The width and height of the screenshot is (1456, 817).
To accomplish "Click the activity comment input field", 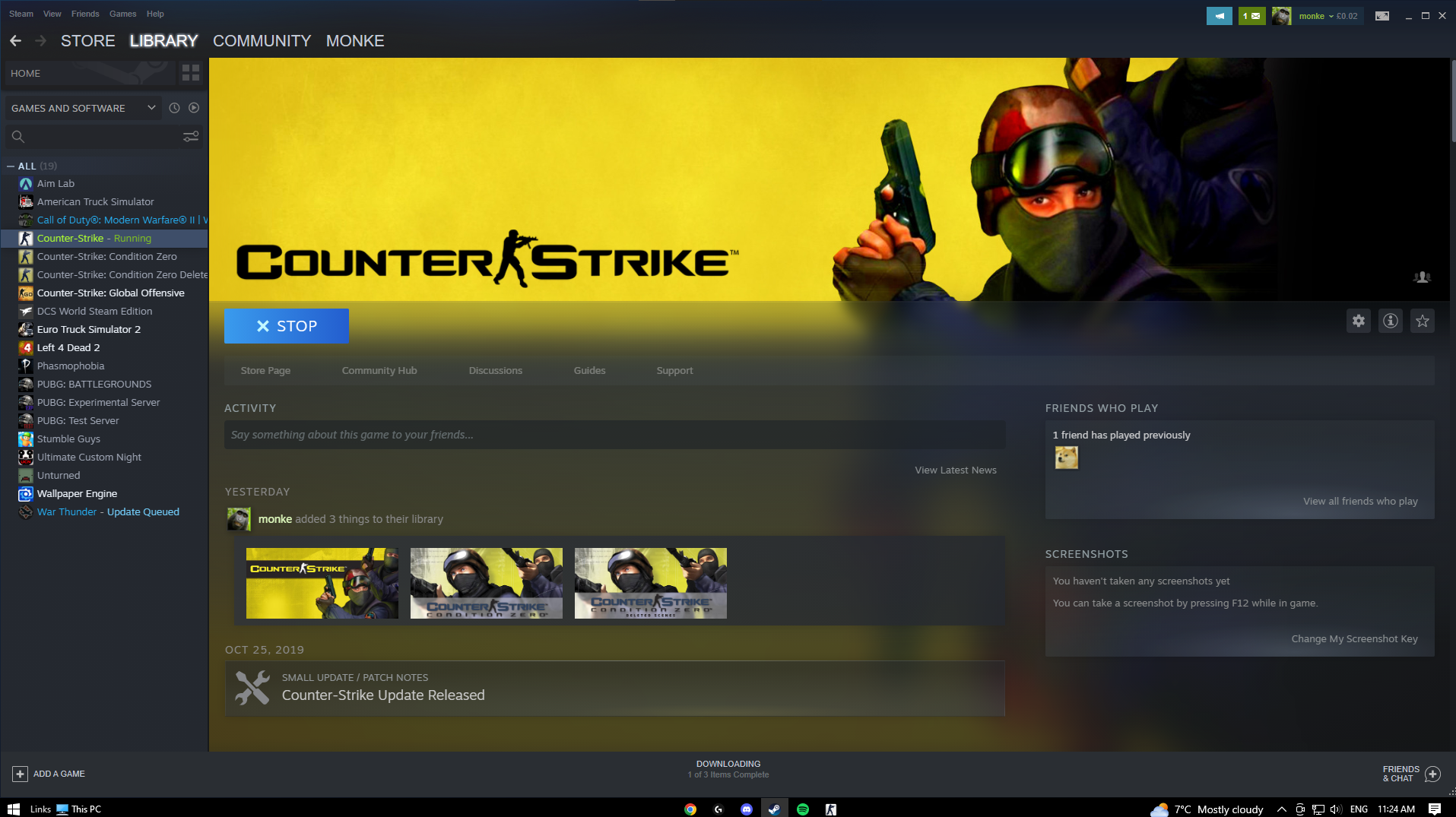I will click(614, 435).
